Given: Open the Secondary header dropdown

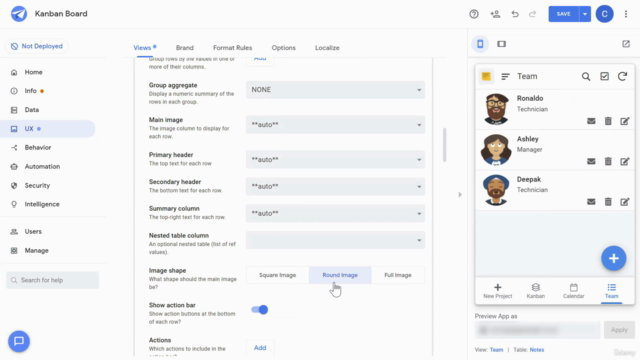Looking at the screenshot, I should [335, 187].
